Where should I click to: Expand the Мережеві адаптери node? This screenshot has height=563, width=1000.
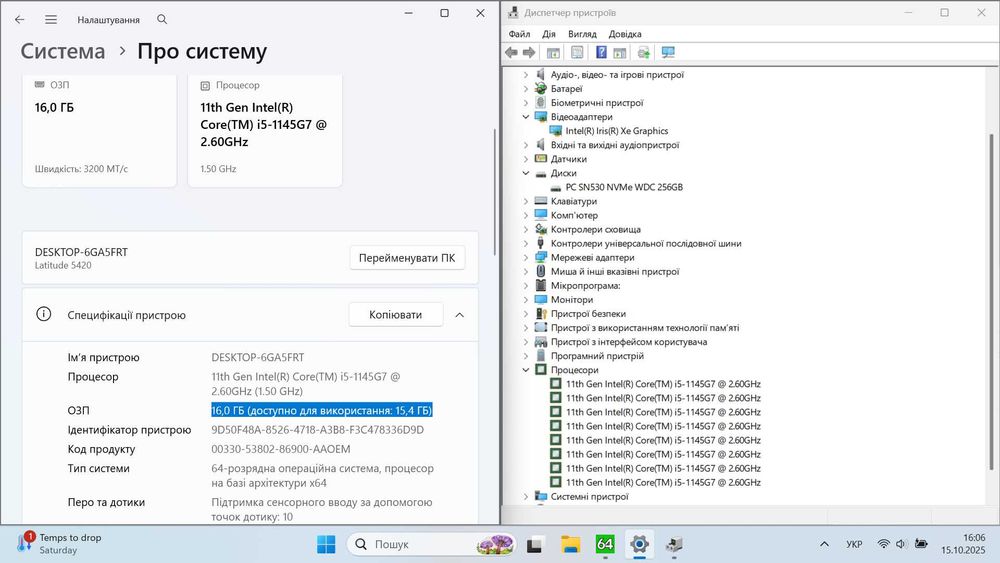tap(526, 257)
